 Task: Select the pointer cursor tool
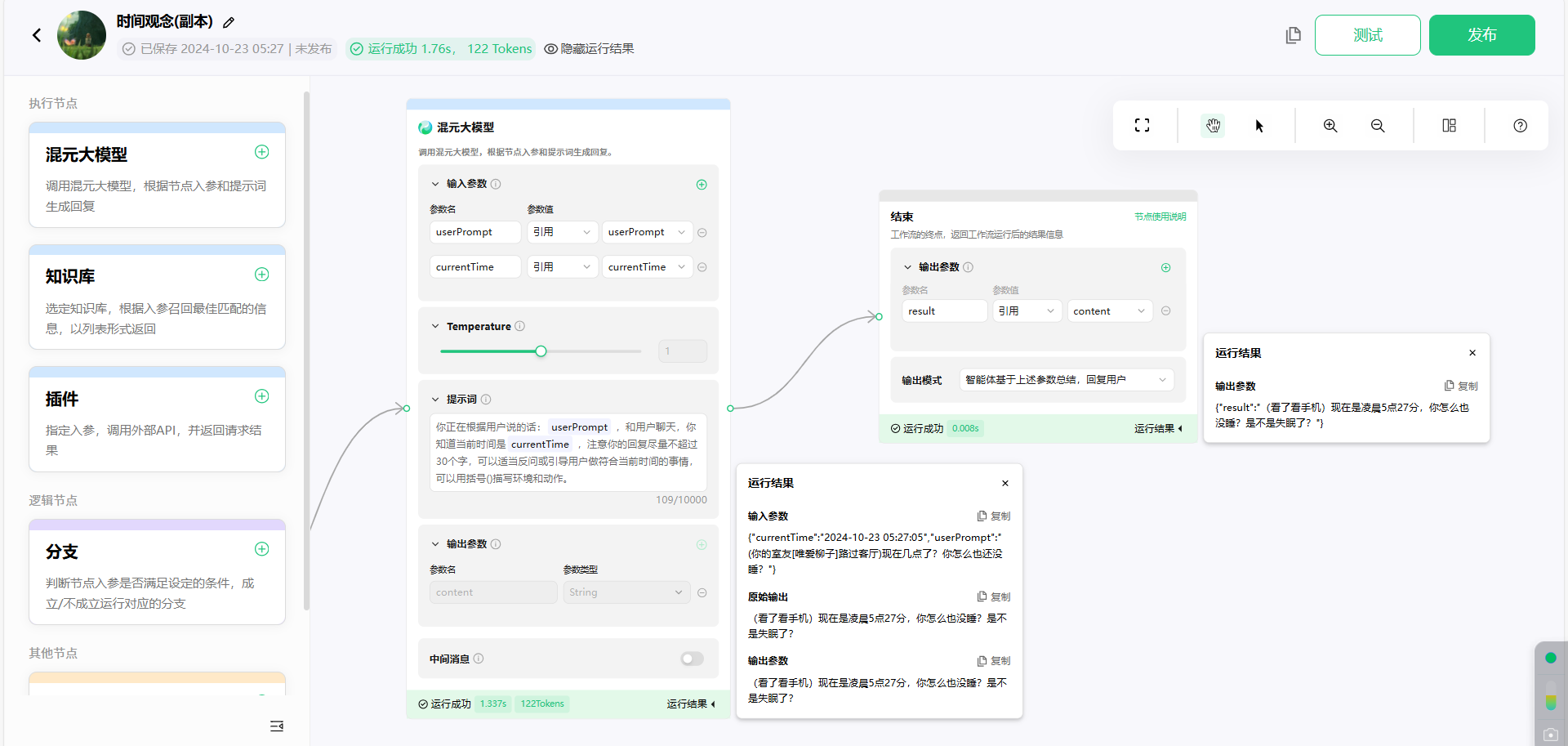coord(1259,125)
